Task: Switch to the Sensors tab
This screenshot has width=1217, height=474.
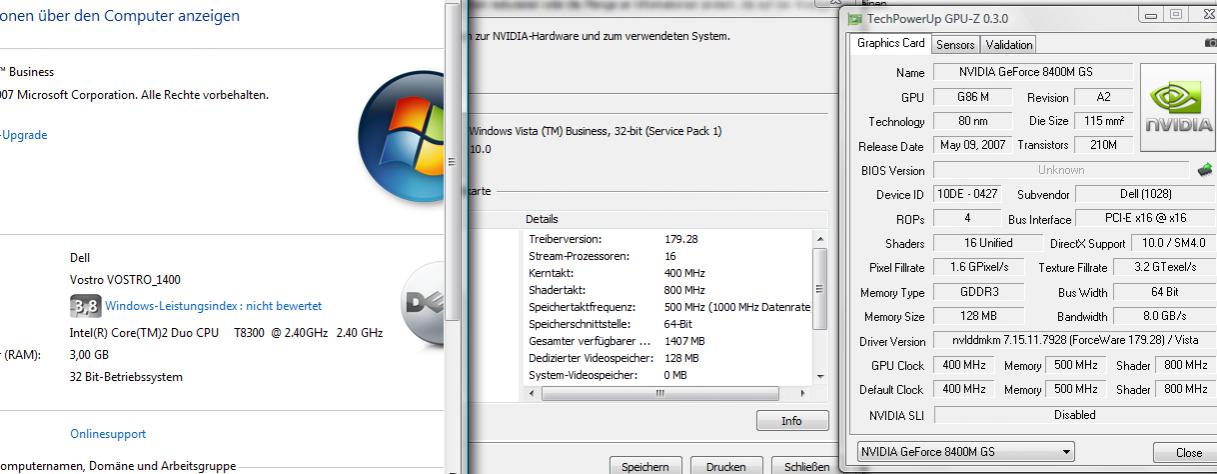Action: pos(955,44)
